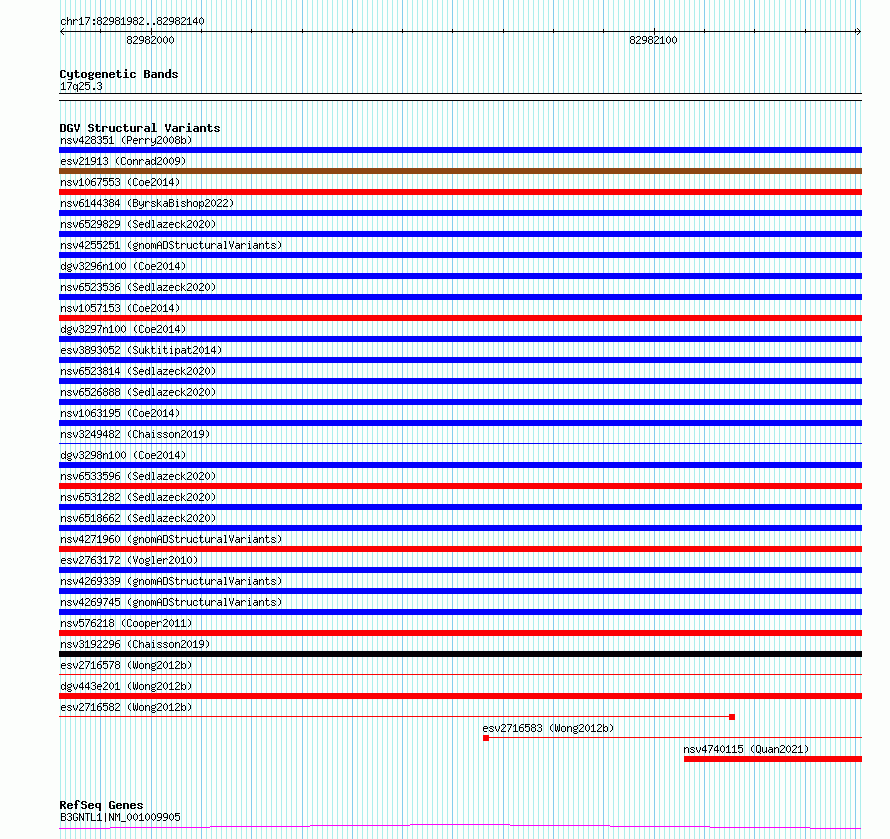Screen dimensions: 890x839
Task: Click the red bar under nsv4740115 (Quan2021)
Action: (x=773, y=759)
